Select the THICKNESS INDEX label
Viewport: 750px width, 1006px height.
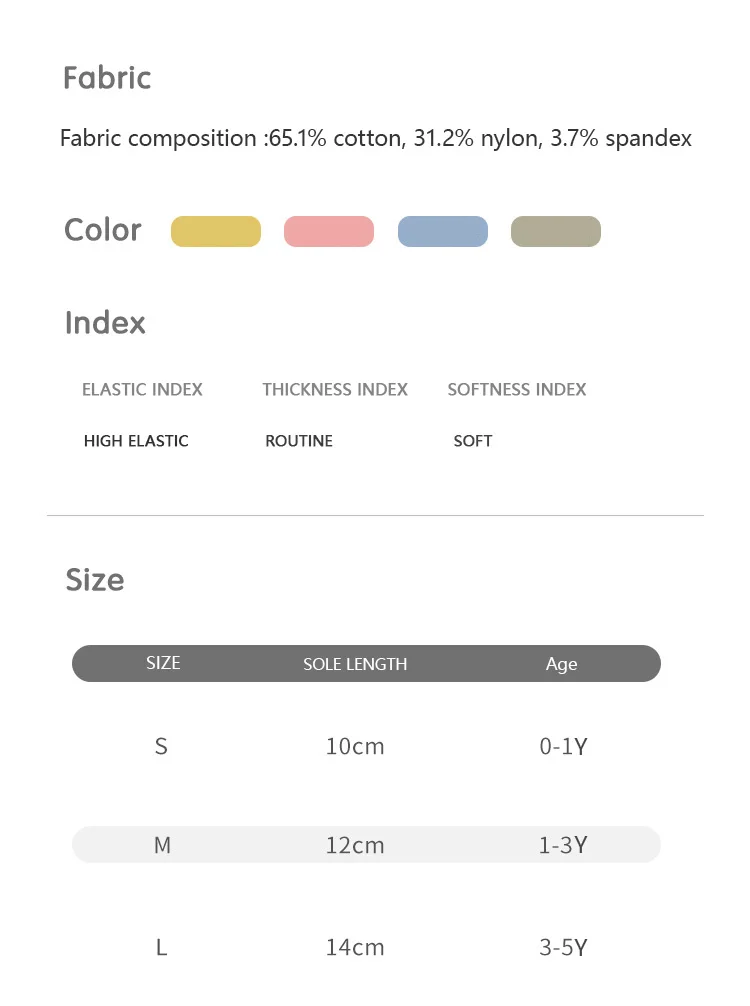[335, 390]
